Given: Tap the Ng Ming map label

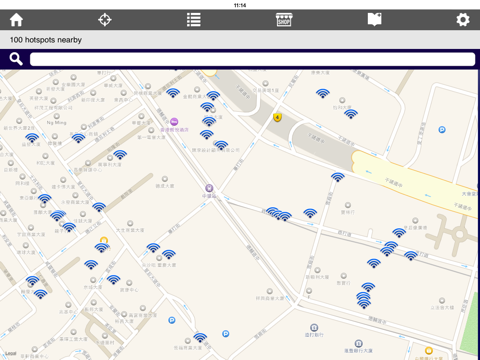Looking at the screenshot, I should (x=56, y=123).
